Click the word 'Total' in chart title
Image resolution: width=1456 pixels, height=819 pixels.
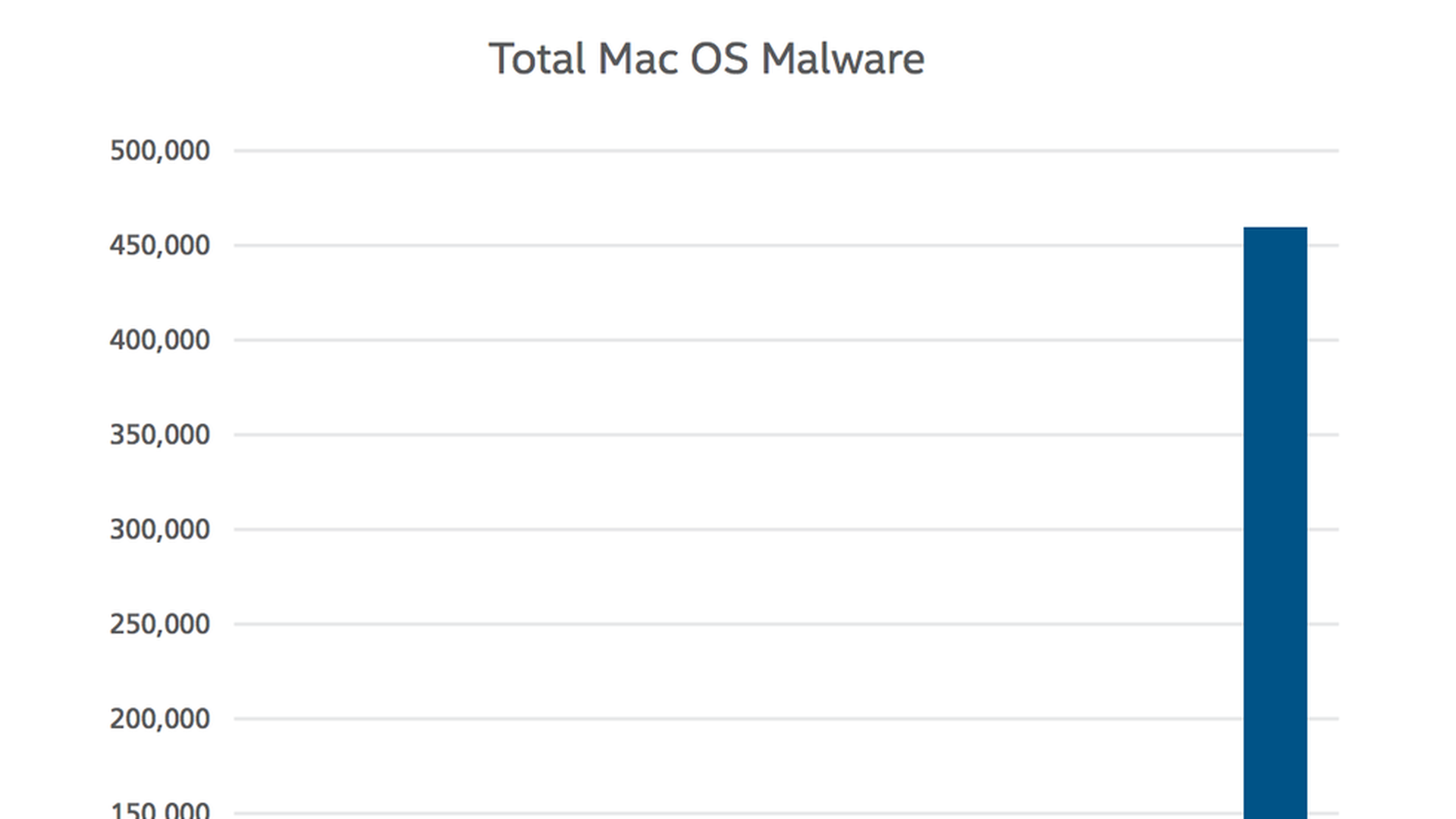537,58
